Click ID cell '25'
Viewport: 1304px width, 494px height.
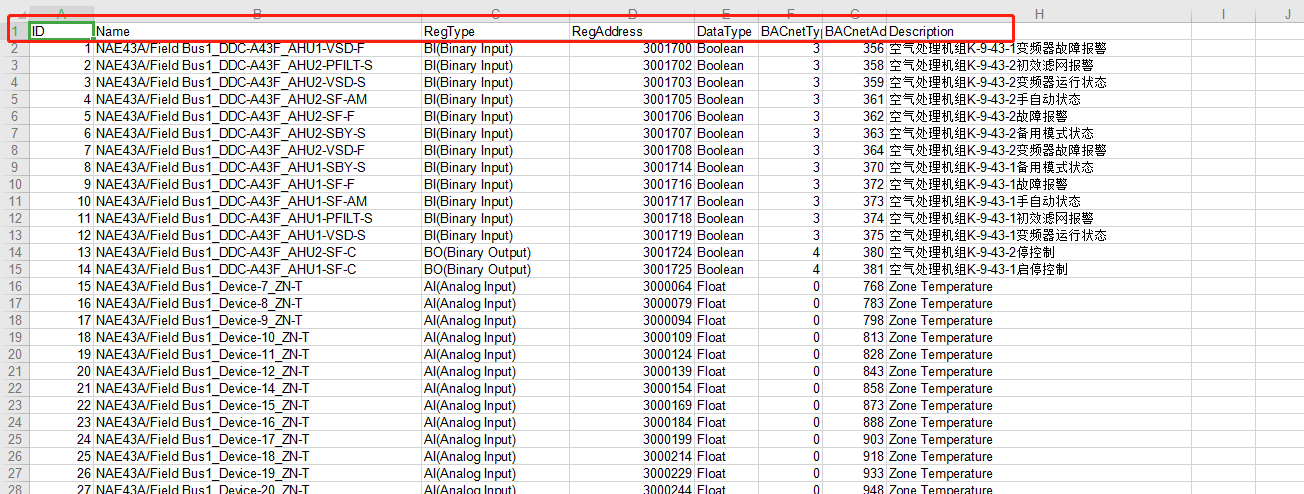tap(61, 457)
